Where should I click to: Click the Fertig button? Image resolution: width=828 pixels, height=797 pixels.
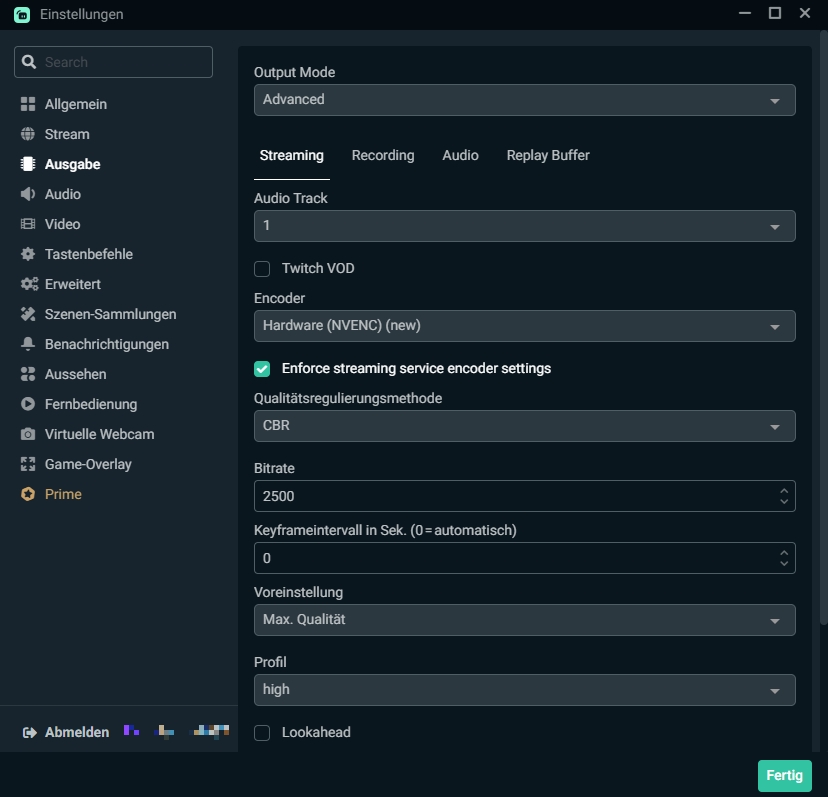pyautogui.click(x=784, y=775)
